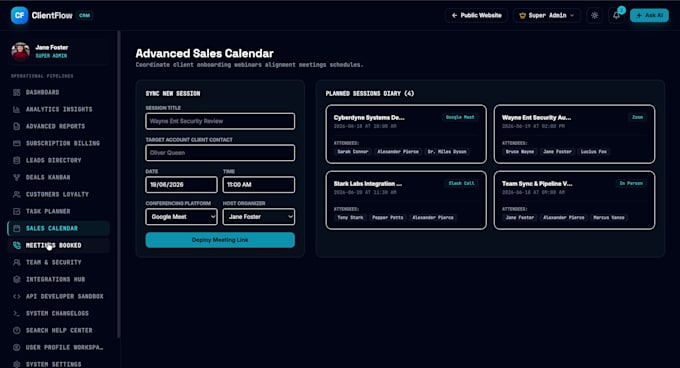Click the Slack Call tag on Stark Labs card
This screenshot has height=368, width=680.
461,183
